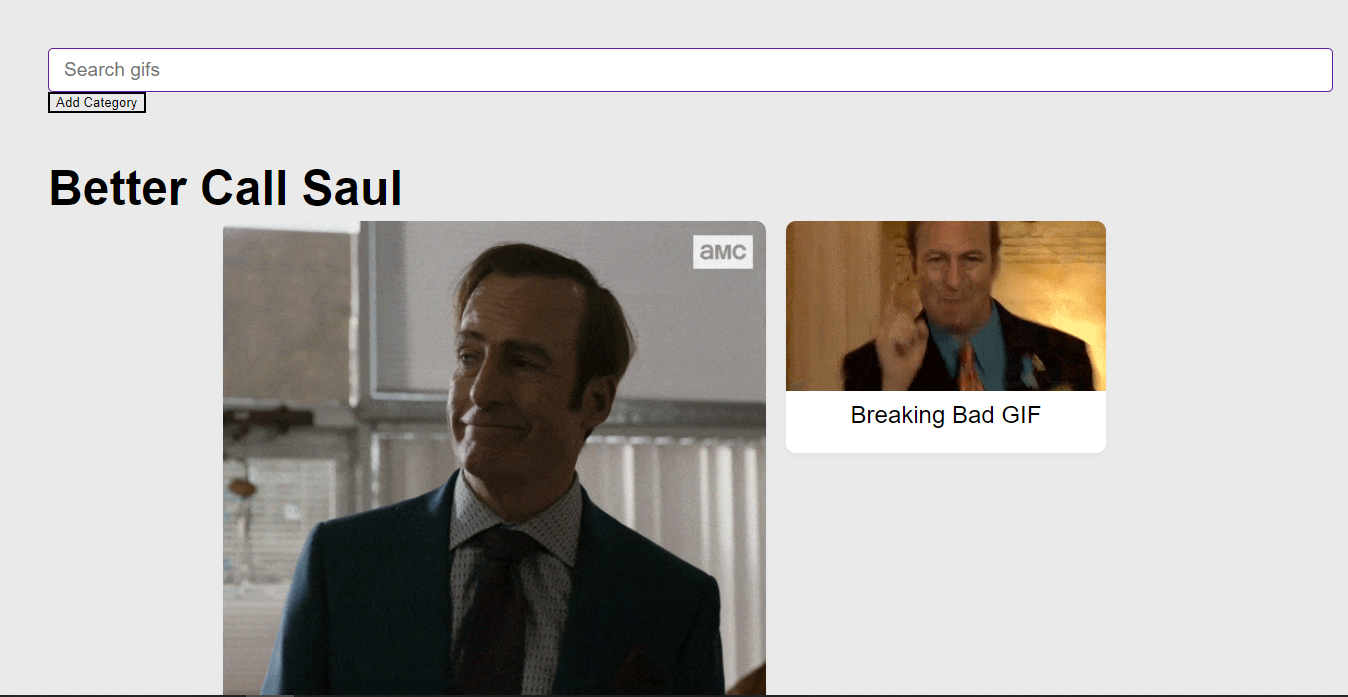The height and width of the screenshot is (697, 1348).
Task: Click the amc logo watermark
Action: pos(722,252)
